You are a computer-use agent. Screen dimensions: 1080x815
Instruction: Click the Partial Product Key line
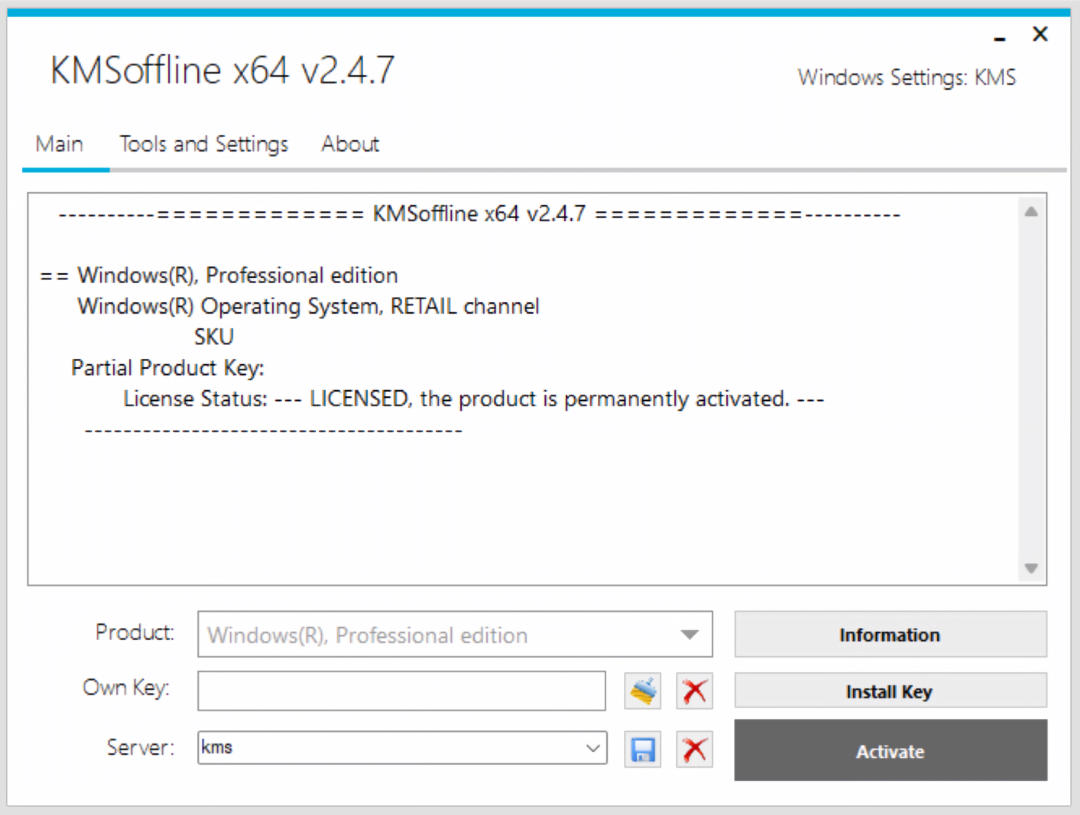tap(167, 368)
